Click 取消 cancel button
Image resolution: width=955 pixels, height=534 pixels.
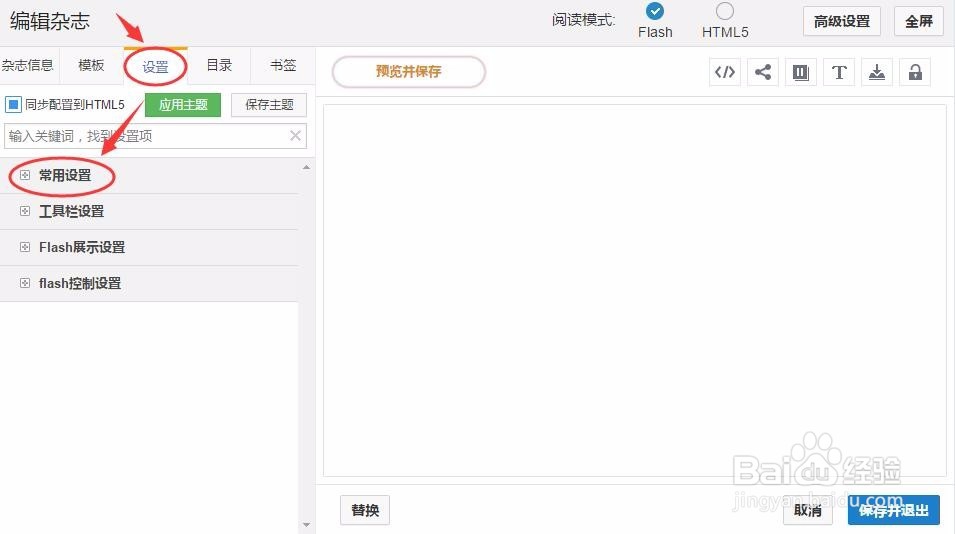click(x=808, y=510)
